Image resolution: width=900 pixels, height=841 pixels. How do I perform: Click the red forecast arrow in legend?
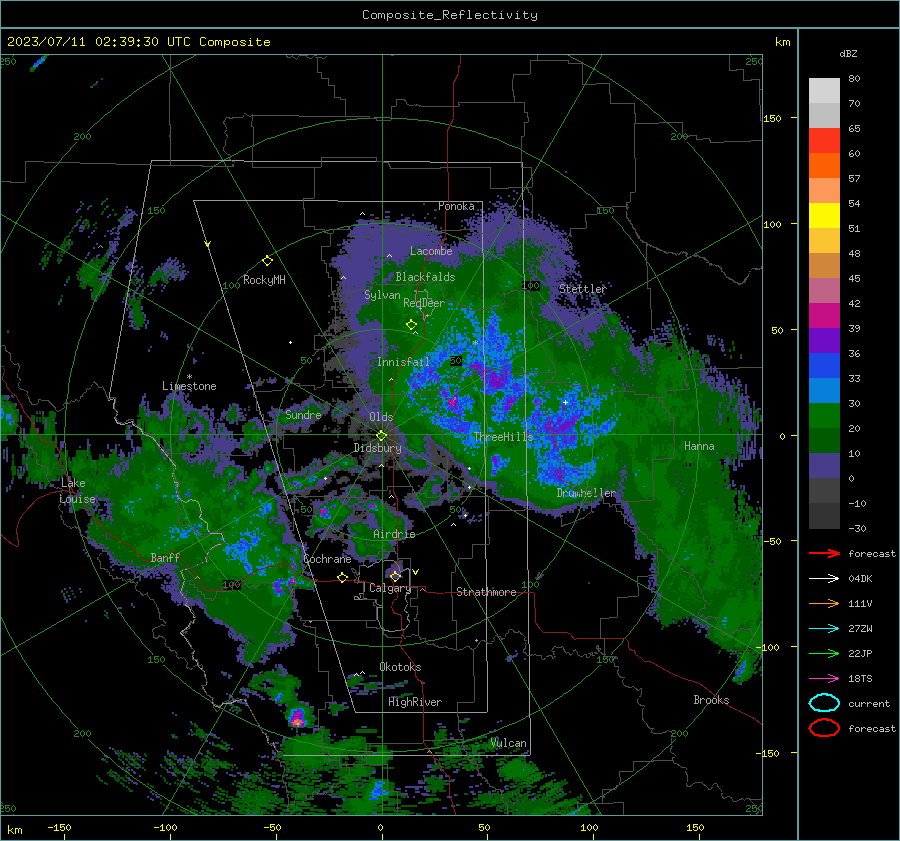tap(824, 553)
